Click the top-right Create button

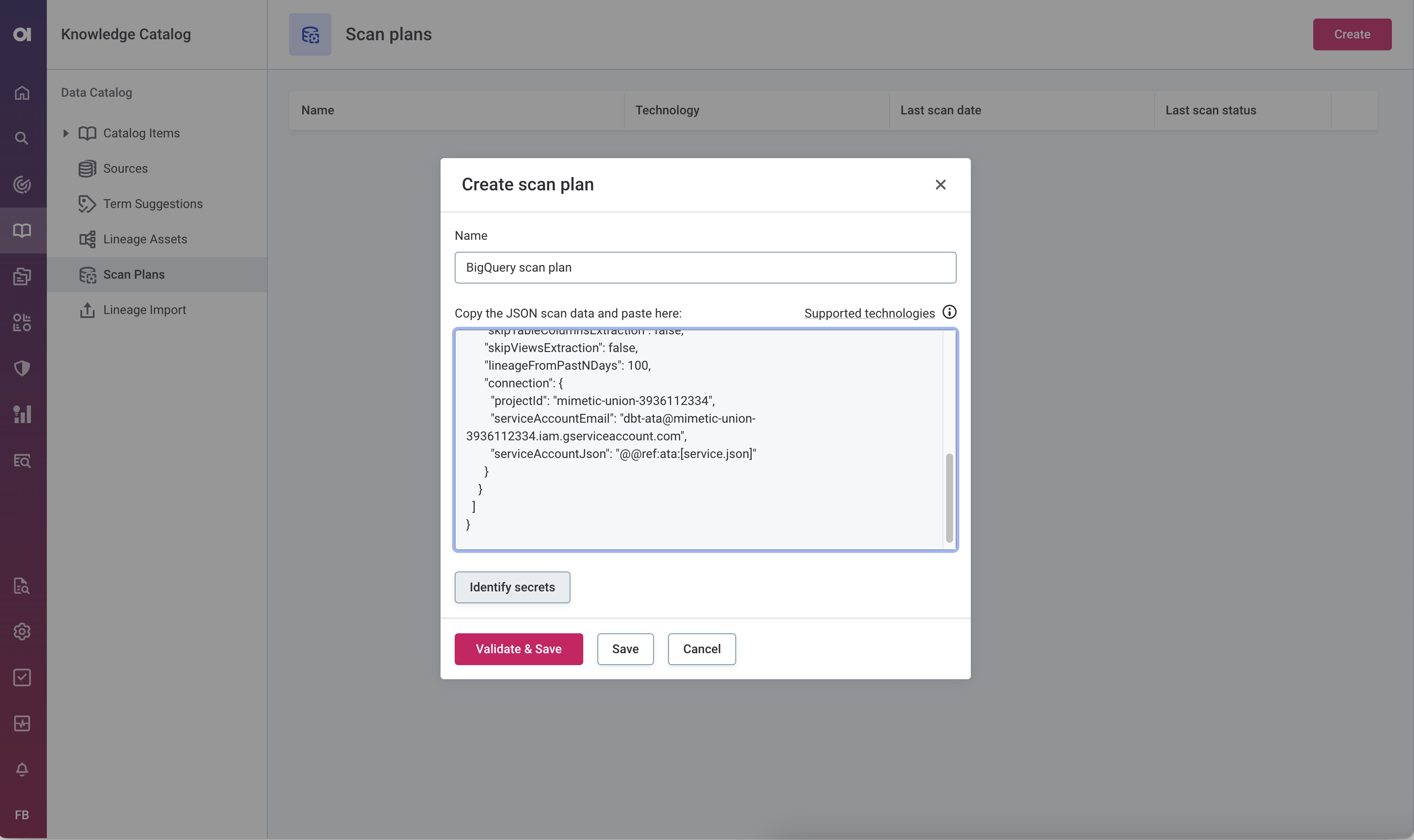pyautogui.click(x=1352, y=34)
